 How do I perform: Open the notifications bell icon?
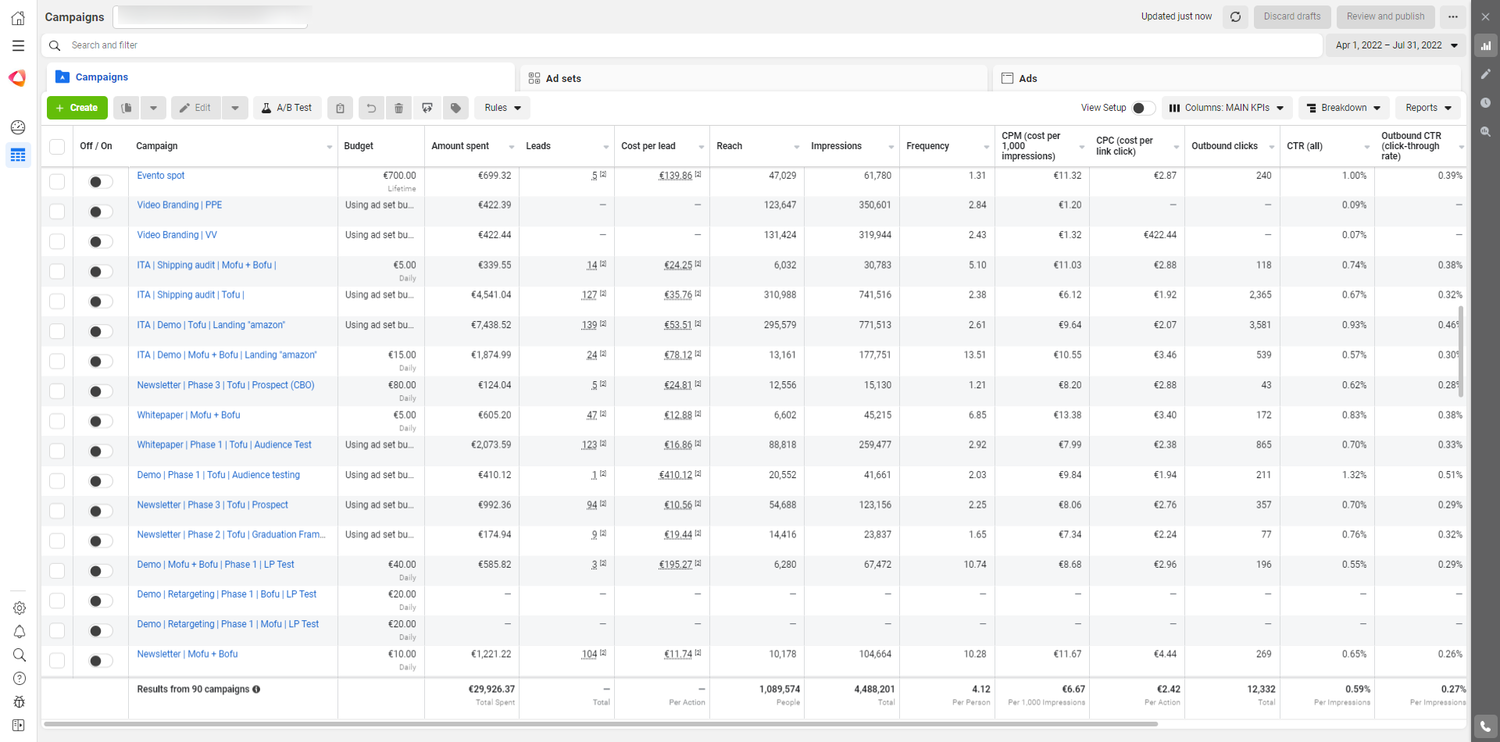click(x=19, y=632)
